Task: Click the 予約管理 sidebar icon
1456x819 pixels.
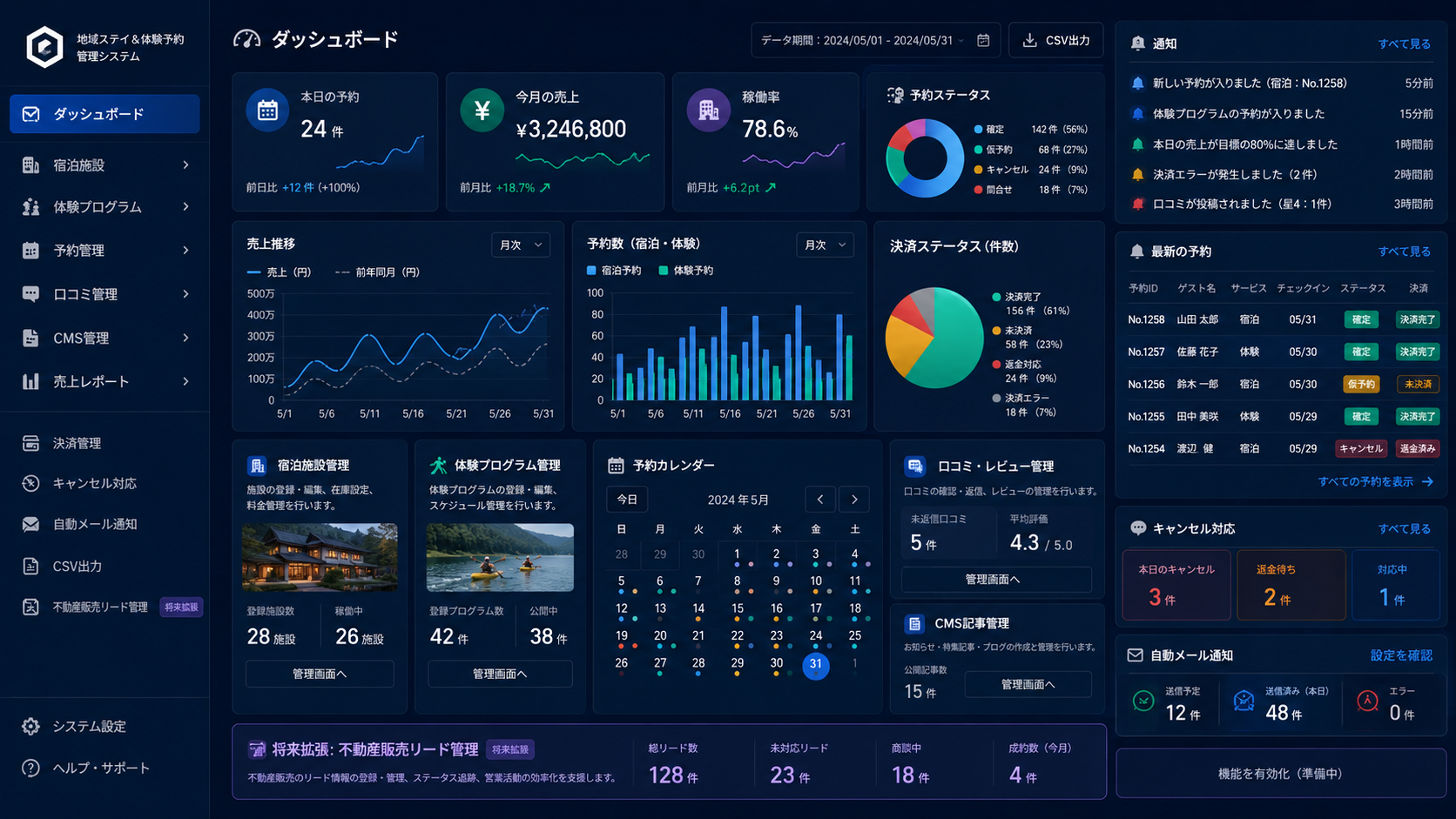Action: pyautogui.click(x=30, y=251)
